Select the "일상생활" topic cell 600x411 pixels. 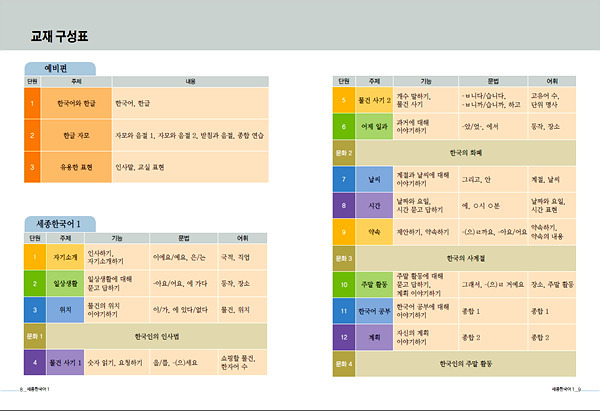pos(65,283)
